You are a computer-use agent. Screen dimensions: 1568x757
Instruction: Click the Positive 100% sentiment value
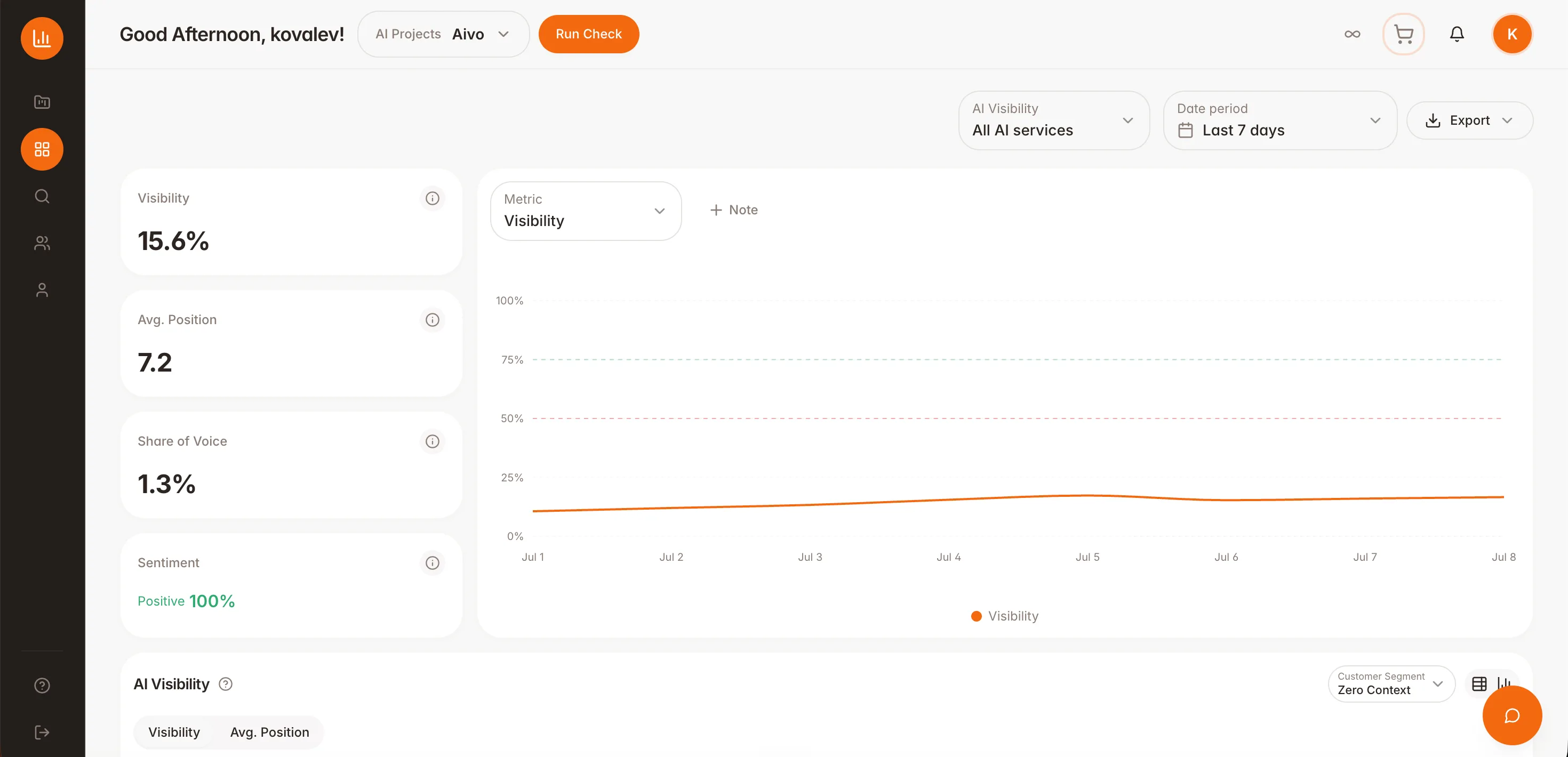coord(186,601)
